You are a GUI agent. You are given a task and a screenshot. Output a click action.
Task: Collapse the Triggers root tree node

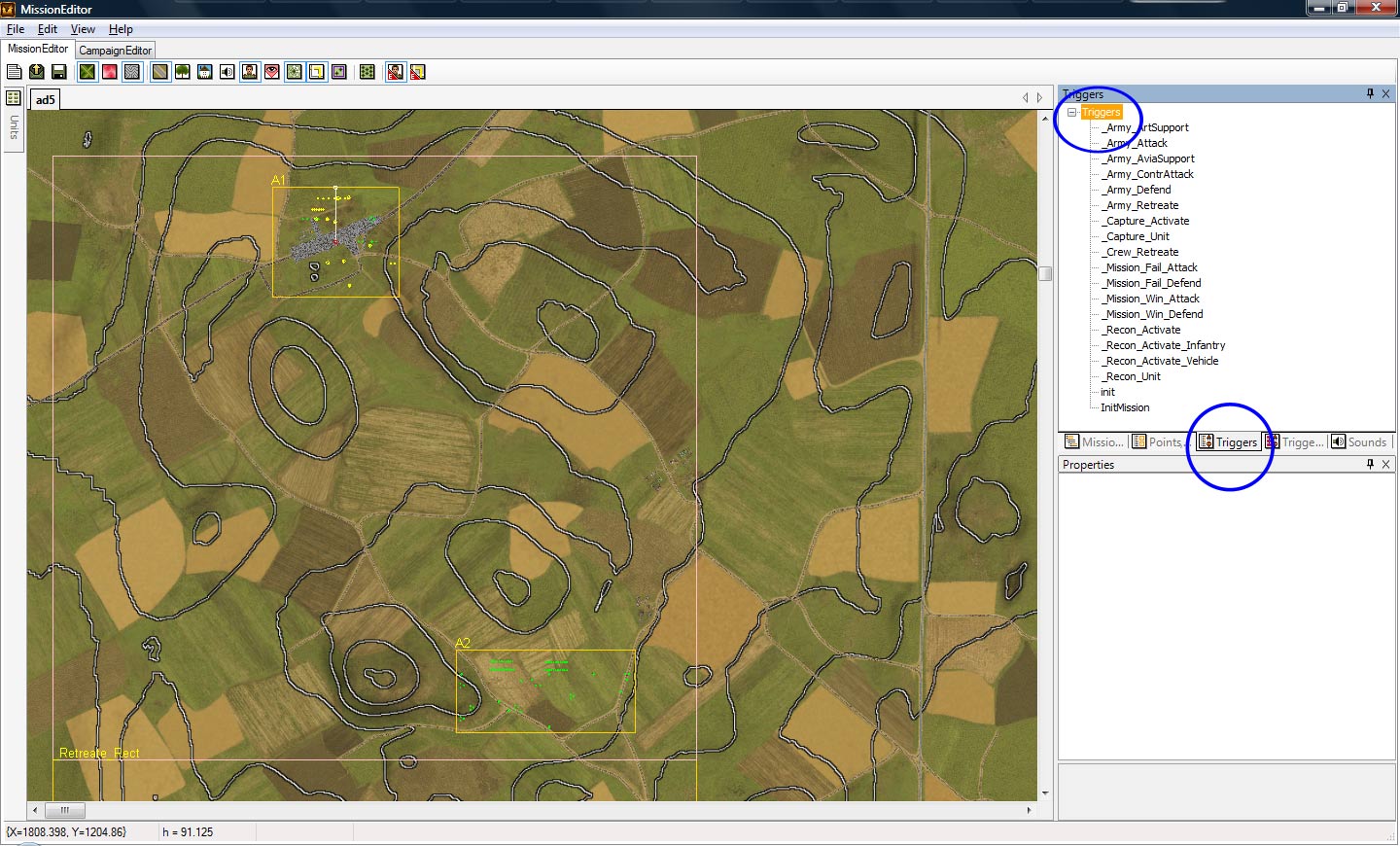(x=1071, y=113)
